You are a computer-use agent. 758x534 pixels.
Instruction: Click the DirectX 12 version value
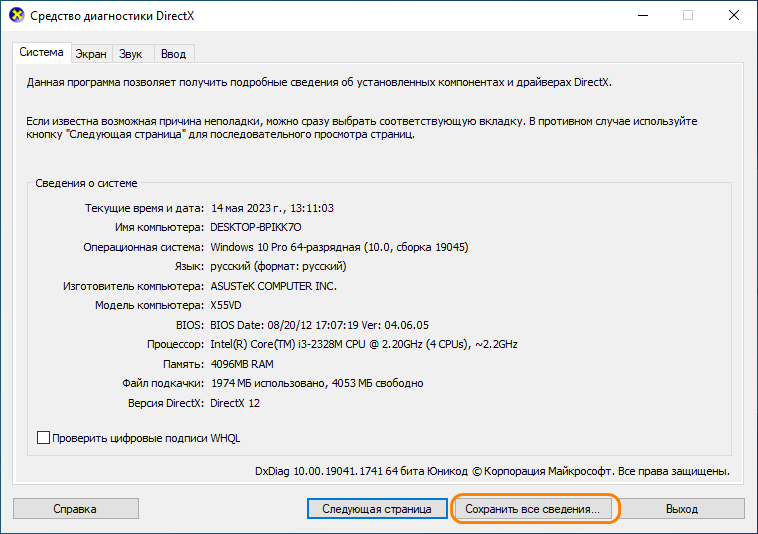[235, 403]
